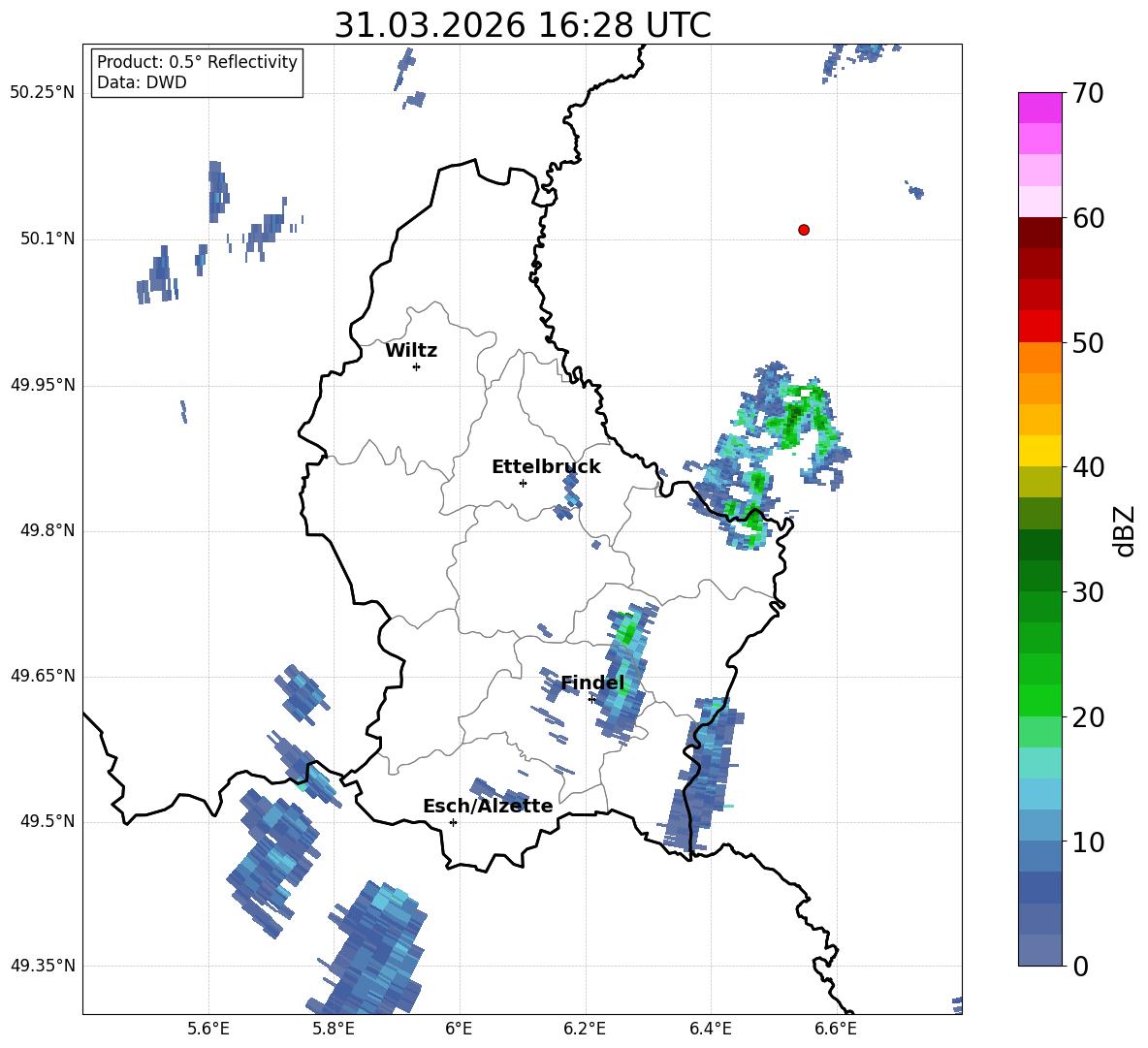Click the bright green colorbar segment above 20
The height and width of the screenshot is (1048, 1148).
point(1039,700)
